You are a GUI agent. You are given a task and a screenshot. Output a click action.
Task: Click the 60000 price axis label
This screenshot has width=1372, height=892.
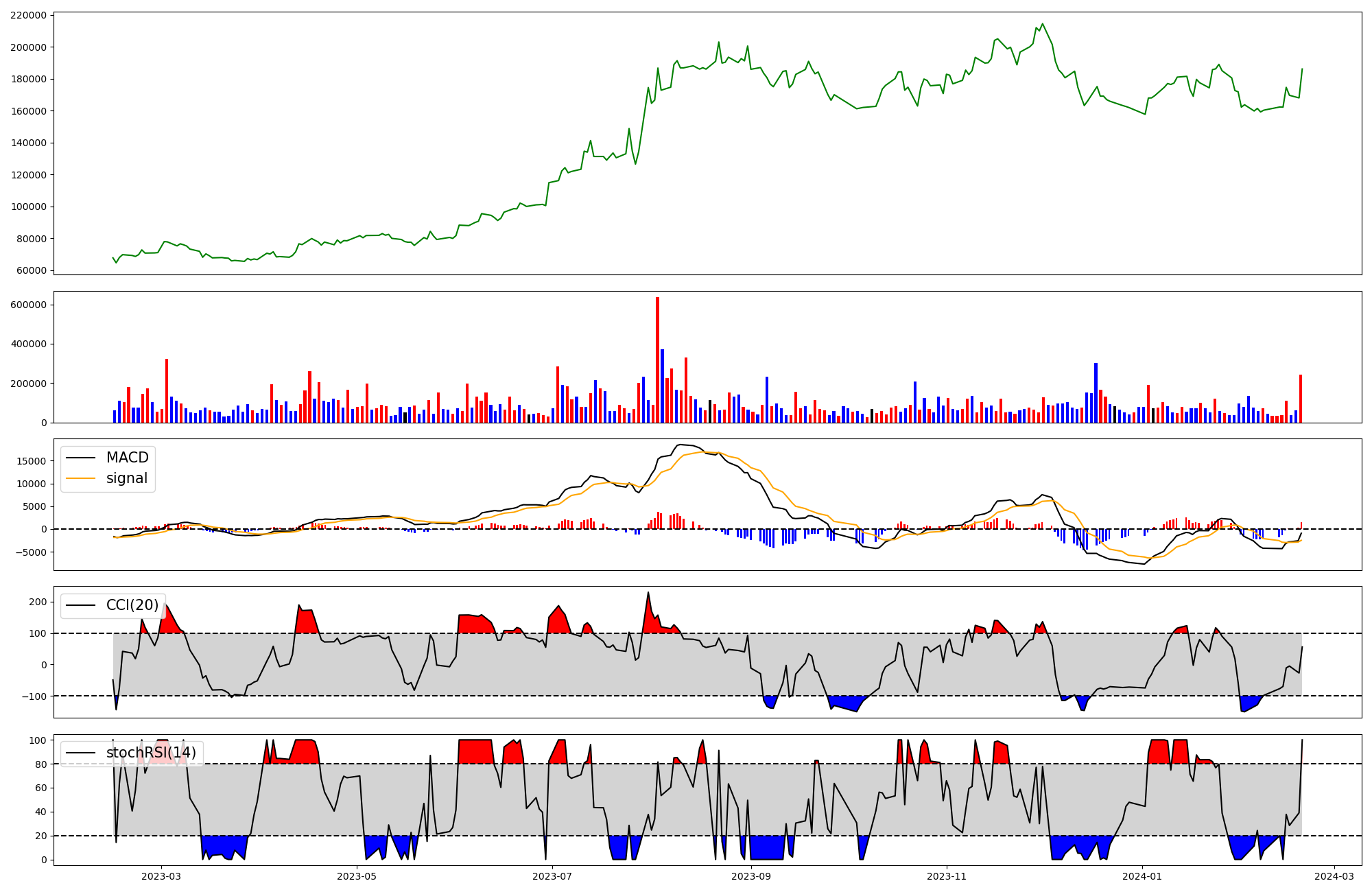[x=32, y=270]
